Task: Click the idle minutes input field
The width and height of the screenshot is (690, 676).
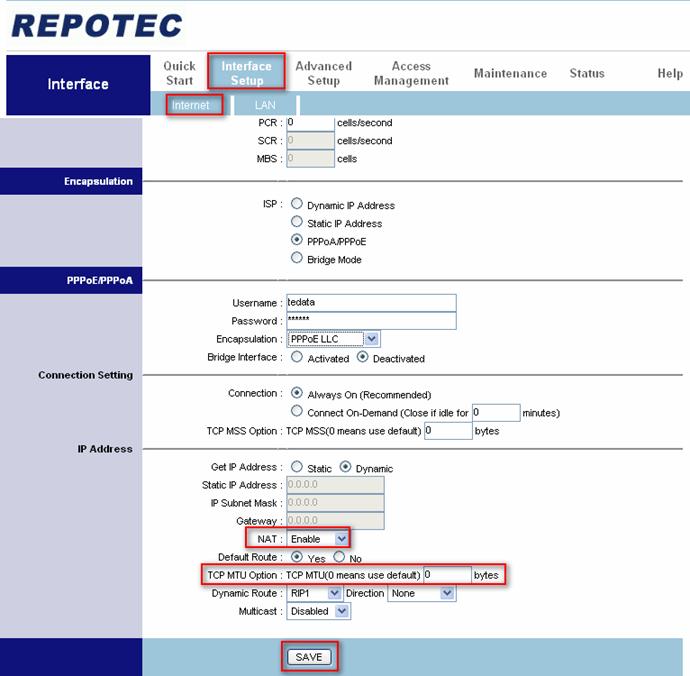Action: click(x=496, y=413)
